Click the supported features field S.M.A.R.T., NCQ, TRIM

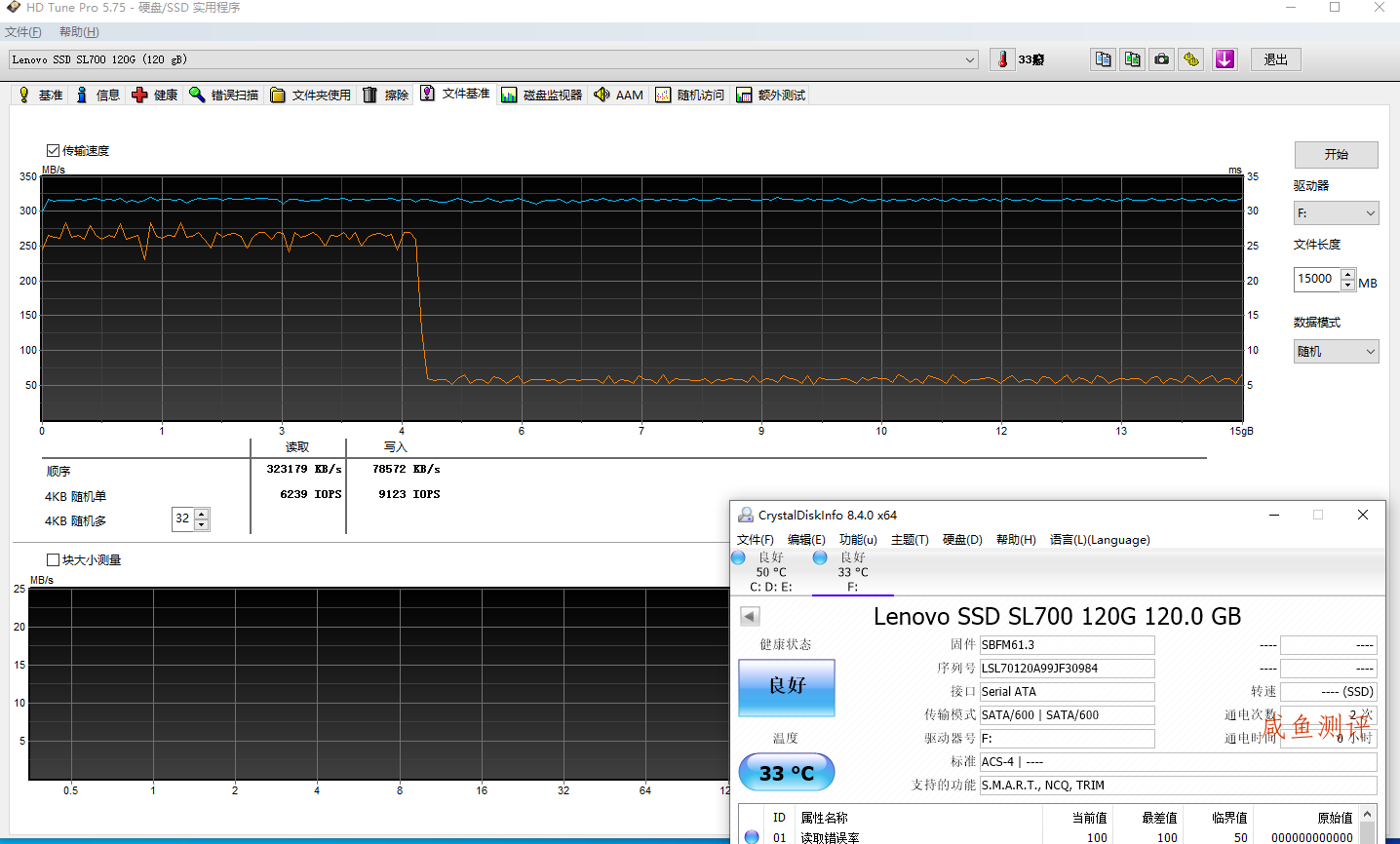[x=1178, y=786]
